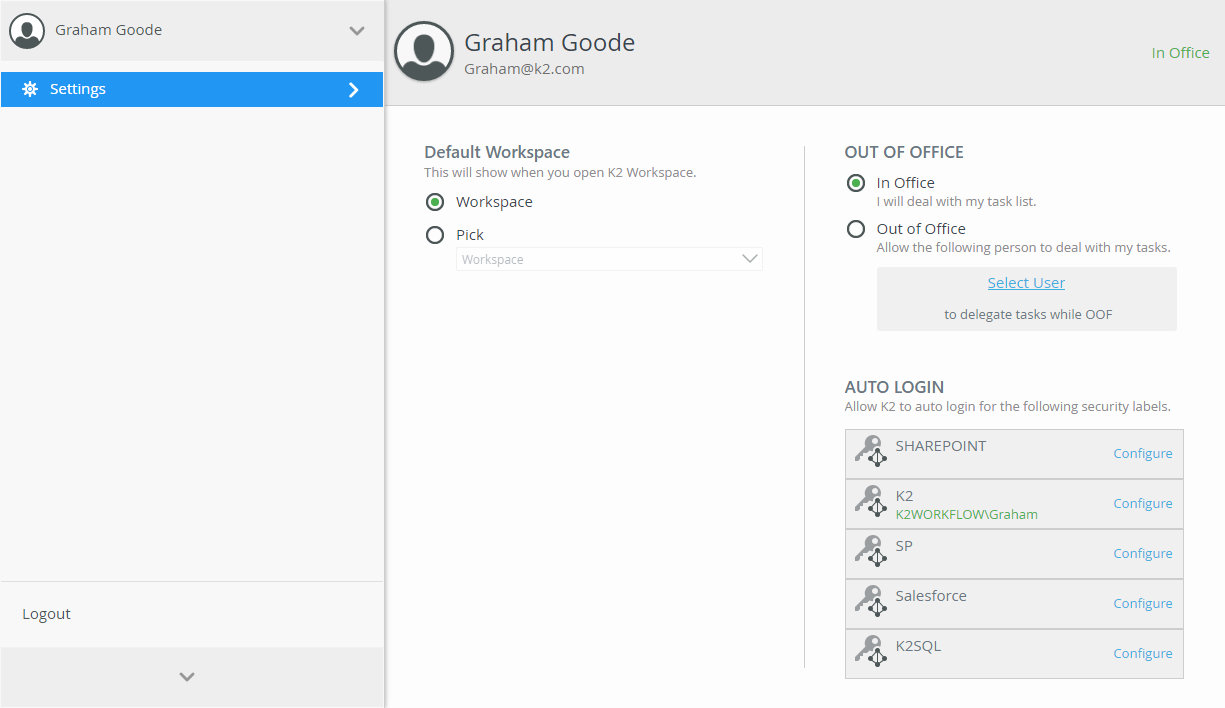Click the K2SQL key icon
The image size is (1225, 708).
coord(871,652)
